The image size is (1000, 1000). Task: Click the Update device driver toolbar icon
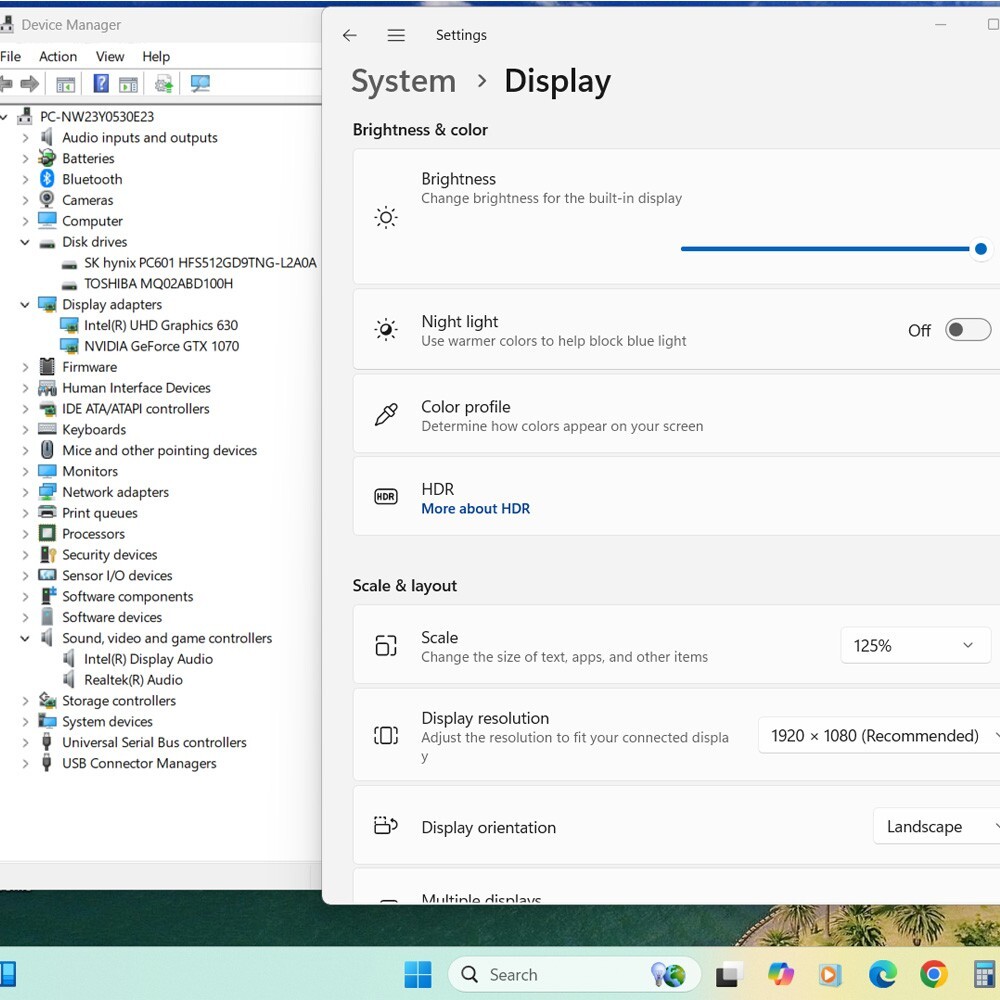click(x=164, y=84)
